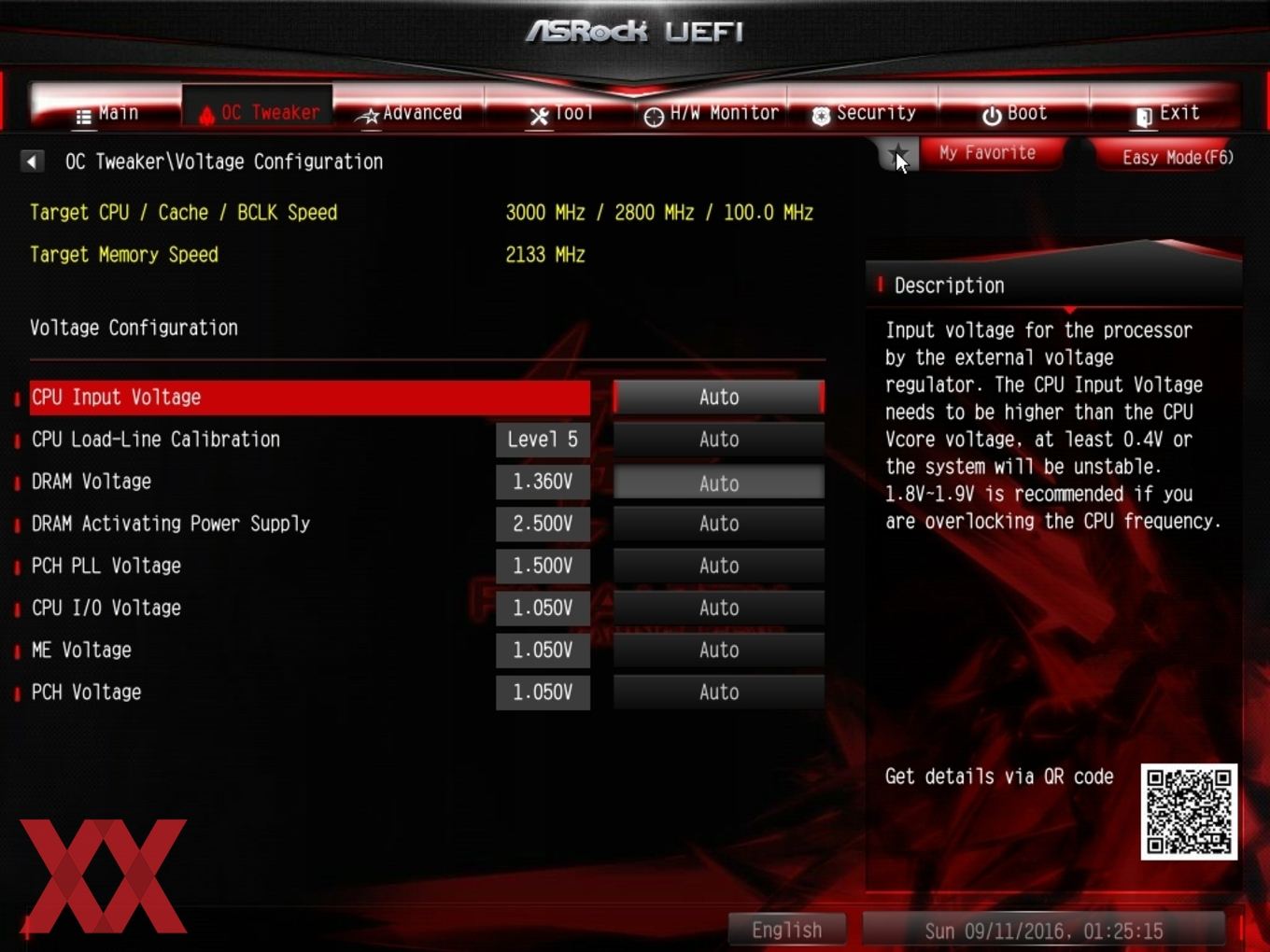Open CPU Load-Line Calibration Auto dropdown
This screenshot has height=952, width=1270.
tap(719, 440)
